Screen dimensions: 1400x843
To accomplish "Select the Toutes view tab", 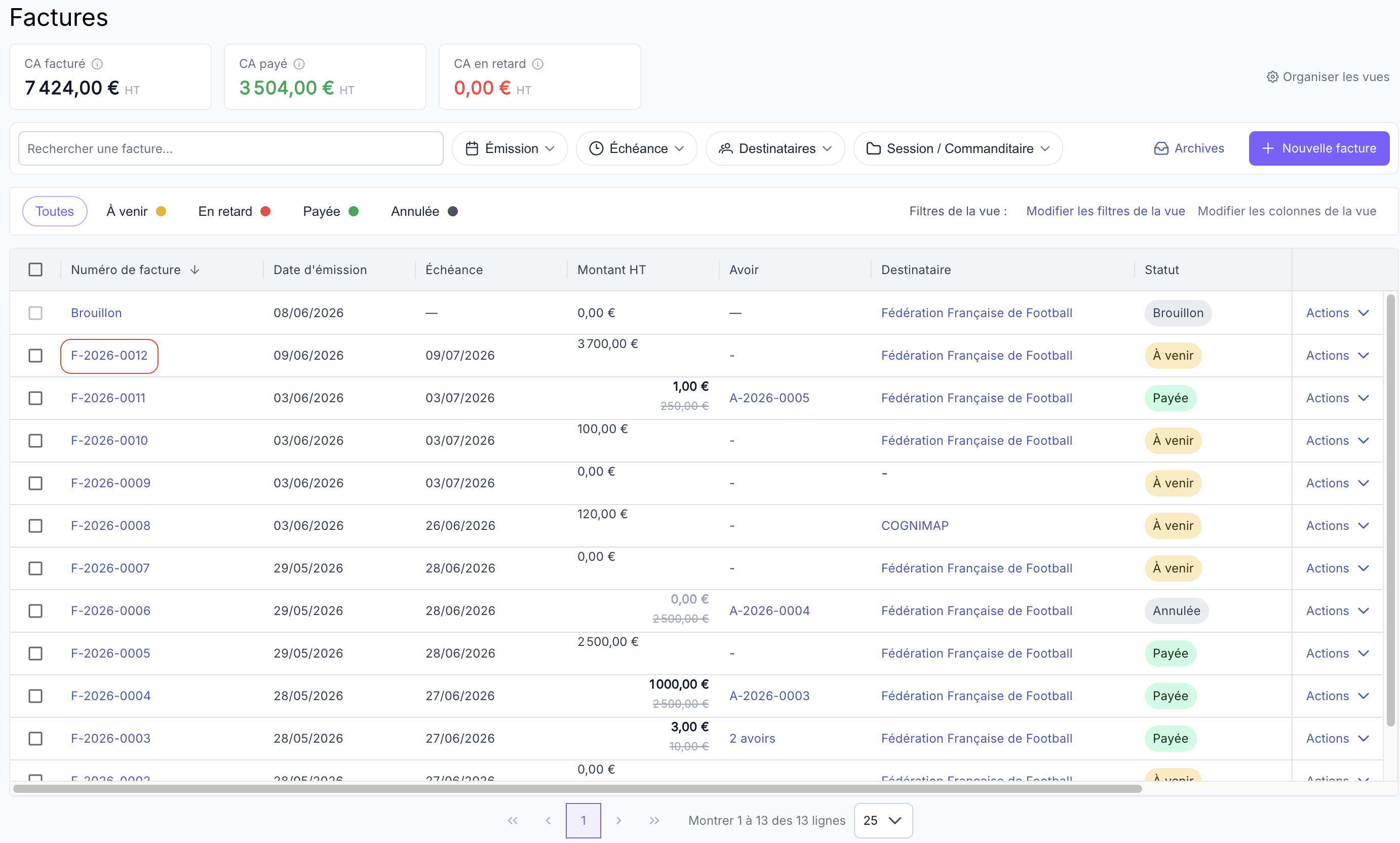I will (x=55, y=211).
